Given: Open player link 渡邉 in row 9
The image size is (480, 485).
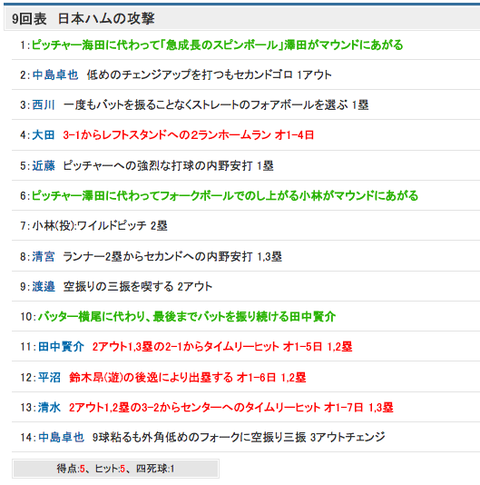Looking at the screenshot, I should (43, 287).
